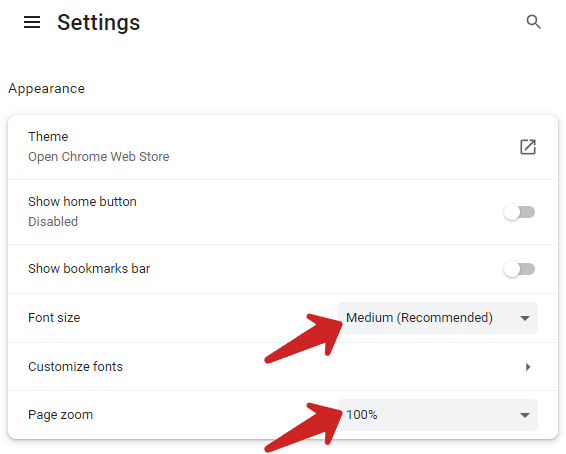566x454 pixels.
Task: Open the Theme external link icon
Action: [528, 147]
